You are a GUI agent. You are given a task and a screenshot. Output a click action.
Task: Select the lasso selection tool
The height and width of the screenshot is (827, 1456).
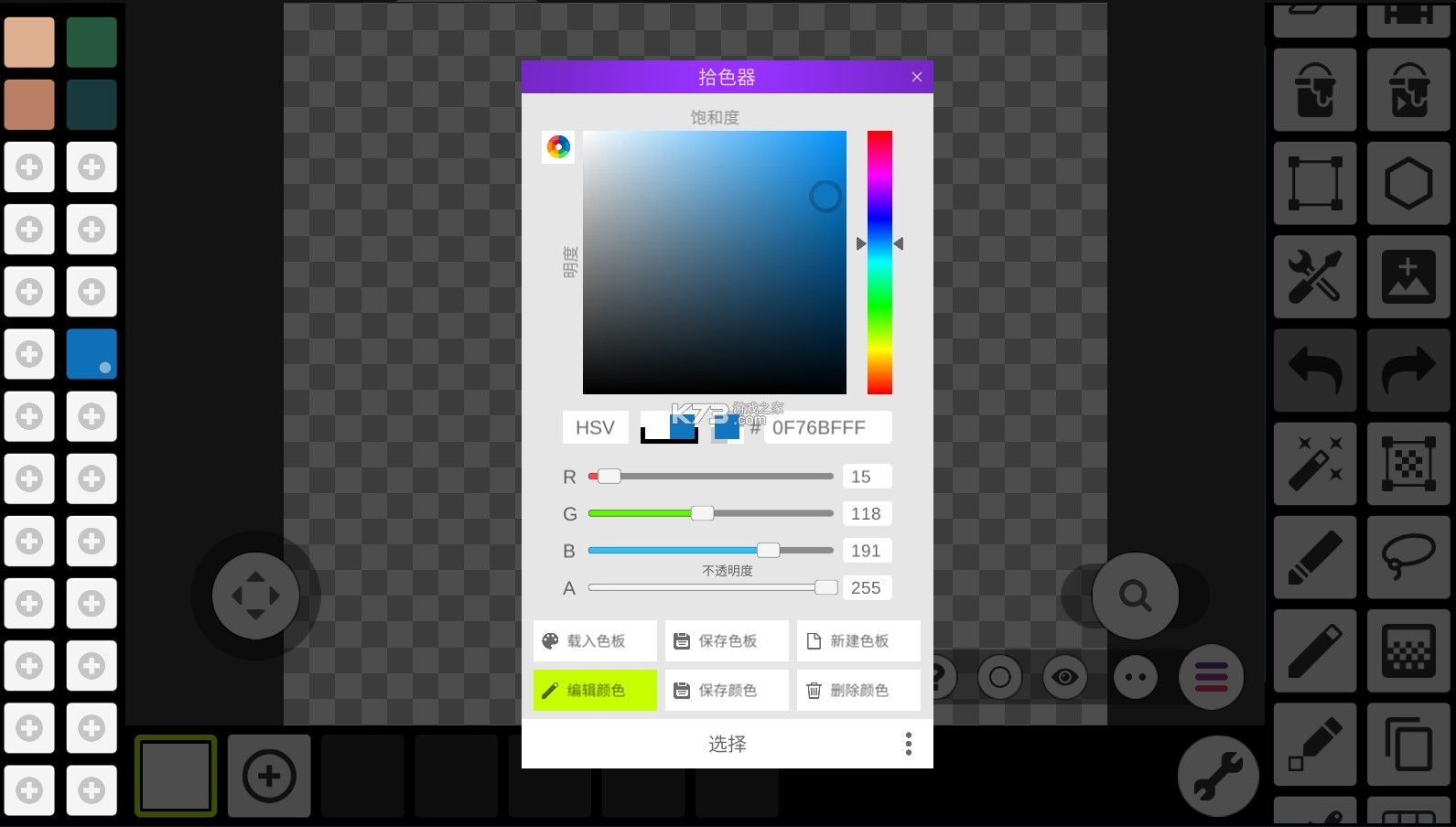click(x=1408, y=557)
